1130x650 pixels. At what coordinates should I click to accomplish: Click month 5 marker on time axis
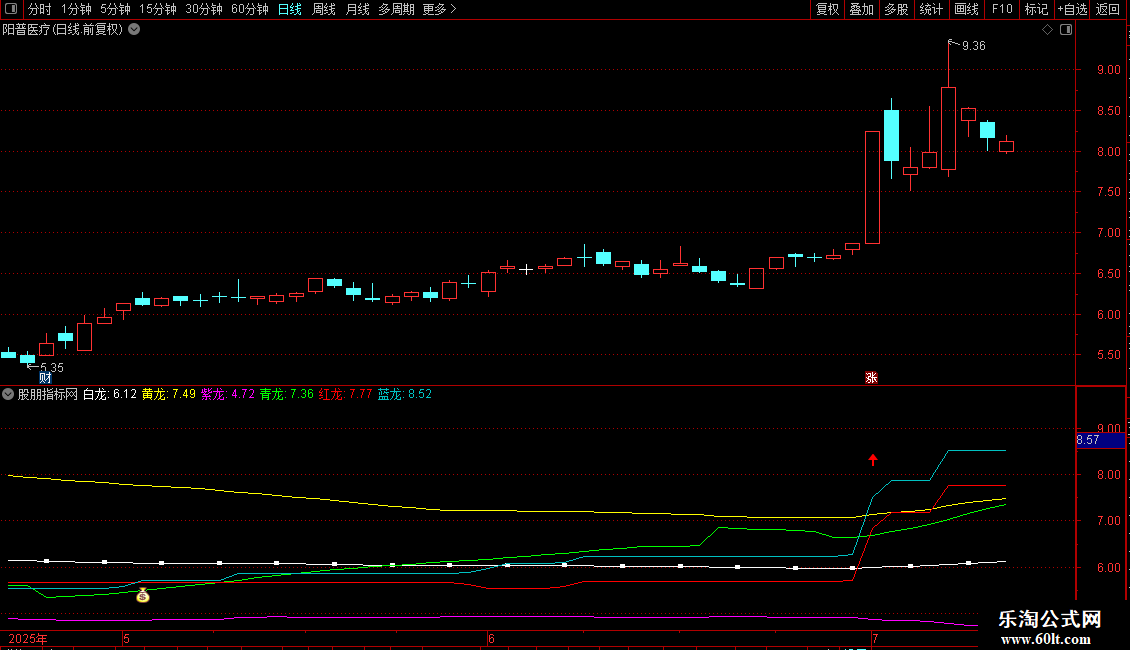[x=127, y=639]
